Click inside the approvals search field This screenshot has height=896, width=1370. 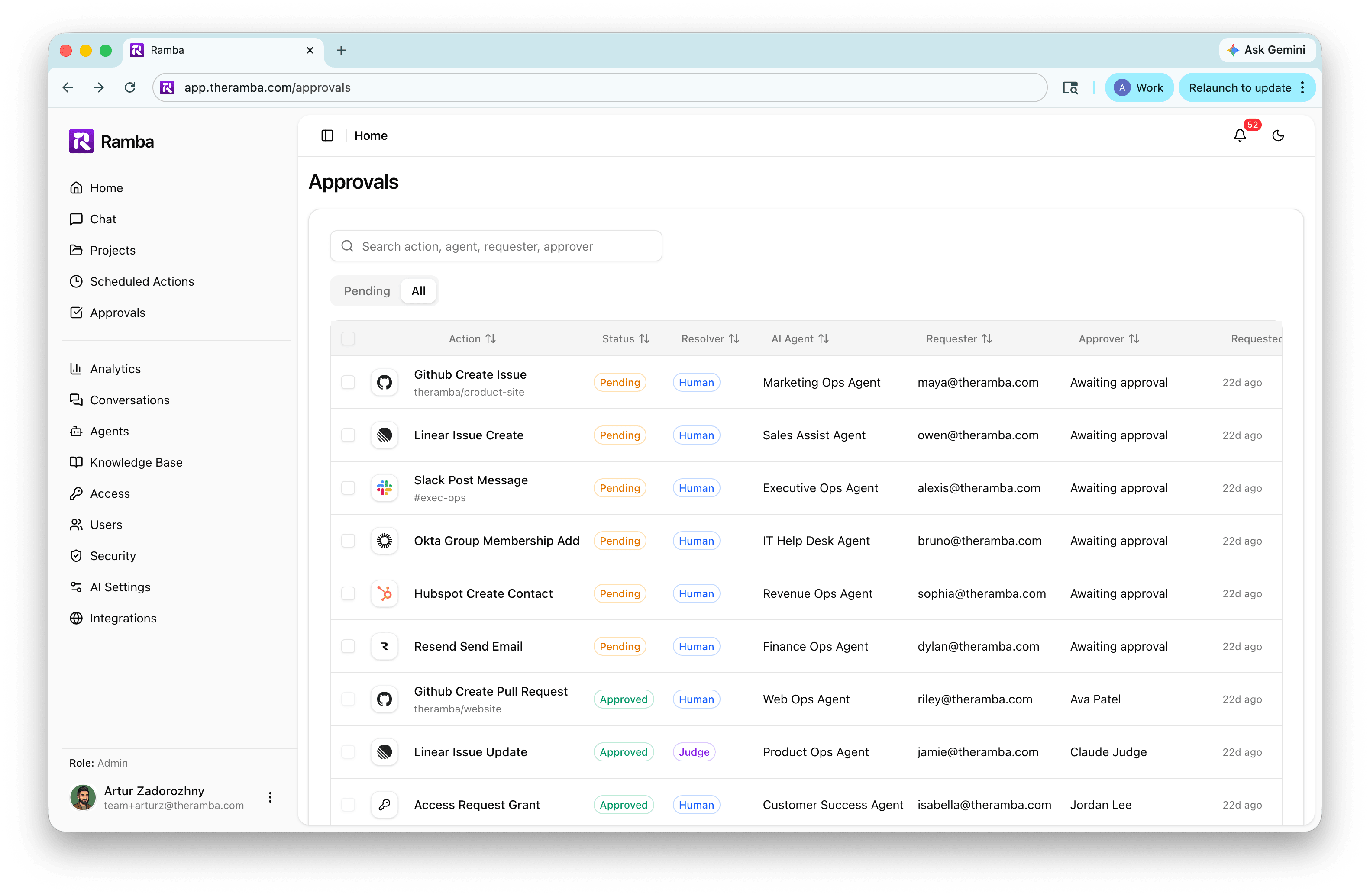click(495, 246)
